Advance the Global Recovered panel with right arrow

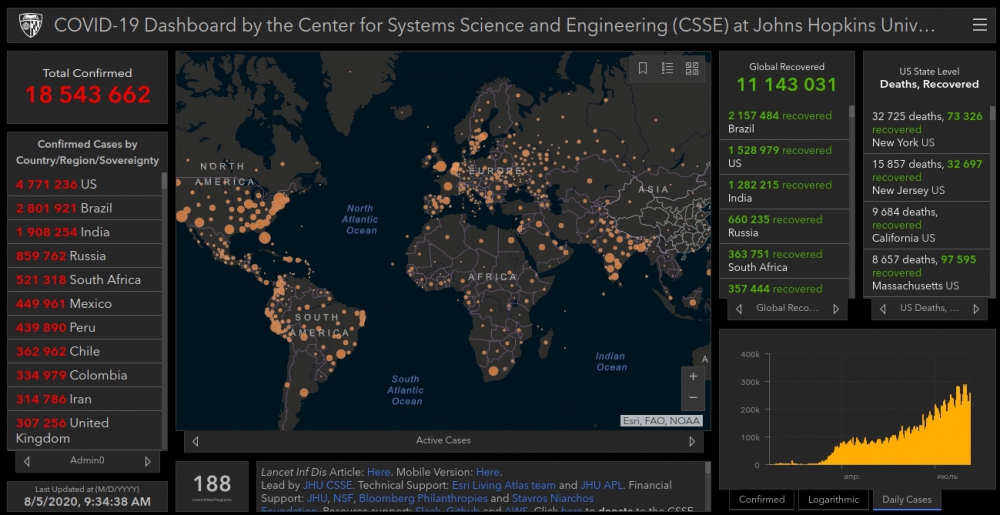[x=836, y=309]
